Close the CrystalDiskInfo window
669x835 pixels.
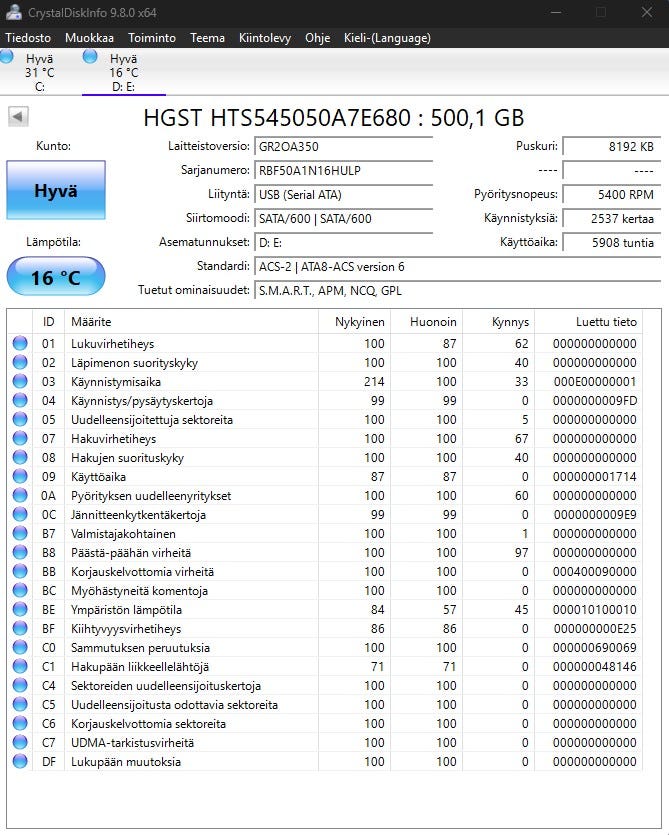[647, 12]
